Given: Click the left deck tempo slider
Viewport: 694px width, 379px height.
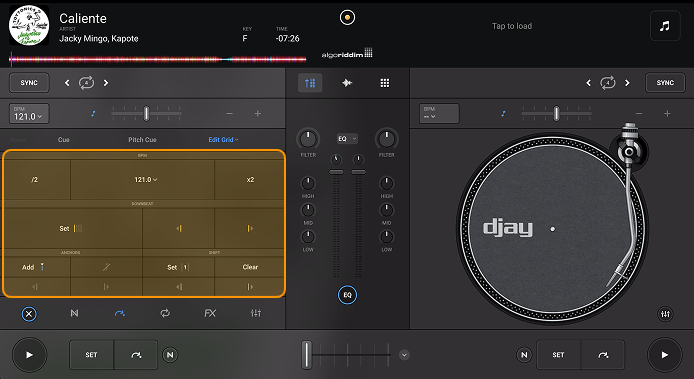Looking at the screenshot, I should 146,114.
